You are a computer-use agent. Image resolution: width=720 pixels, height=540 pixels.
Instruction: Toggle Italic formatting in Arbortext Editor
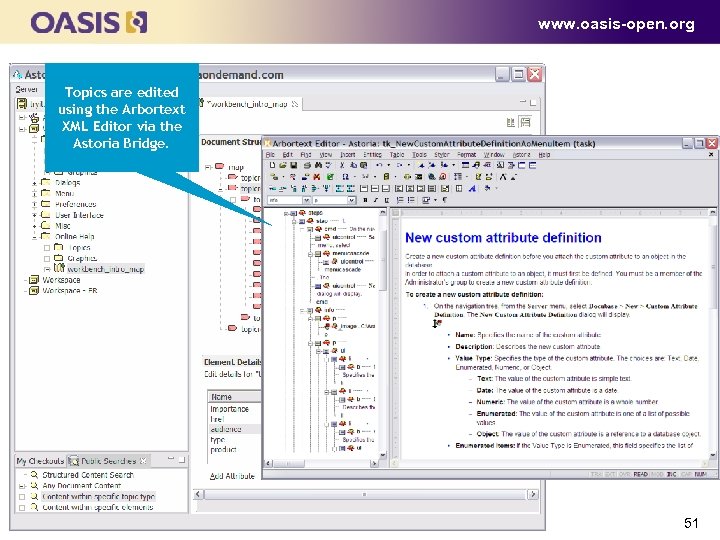tap(376, 200)
